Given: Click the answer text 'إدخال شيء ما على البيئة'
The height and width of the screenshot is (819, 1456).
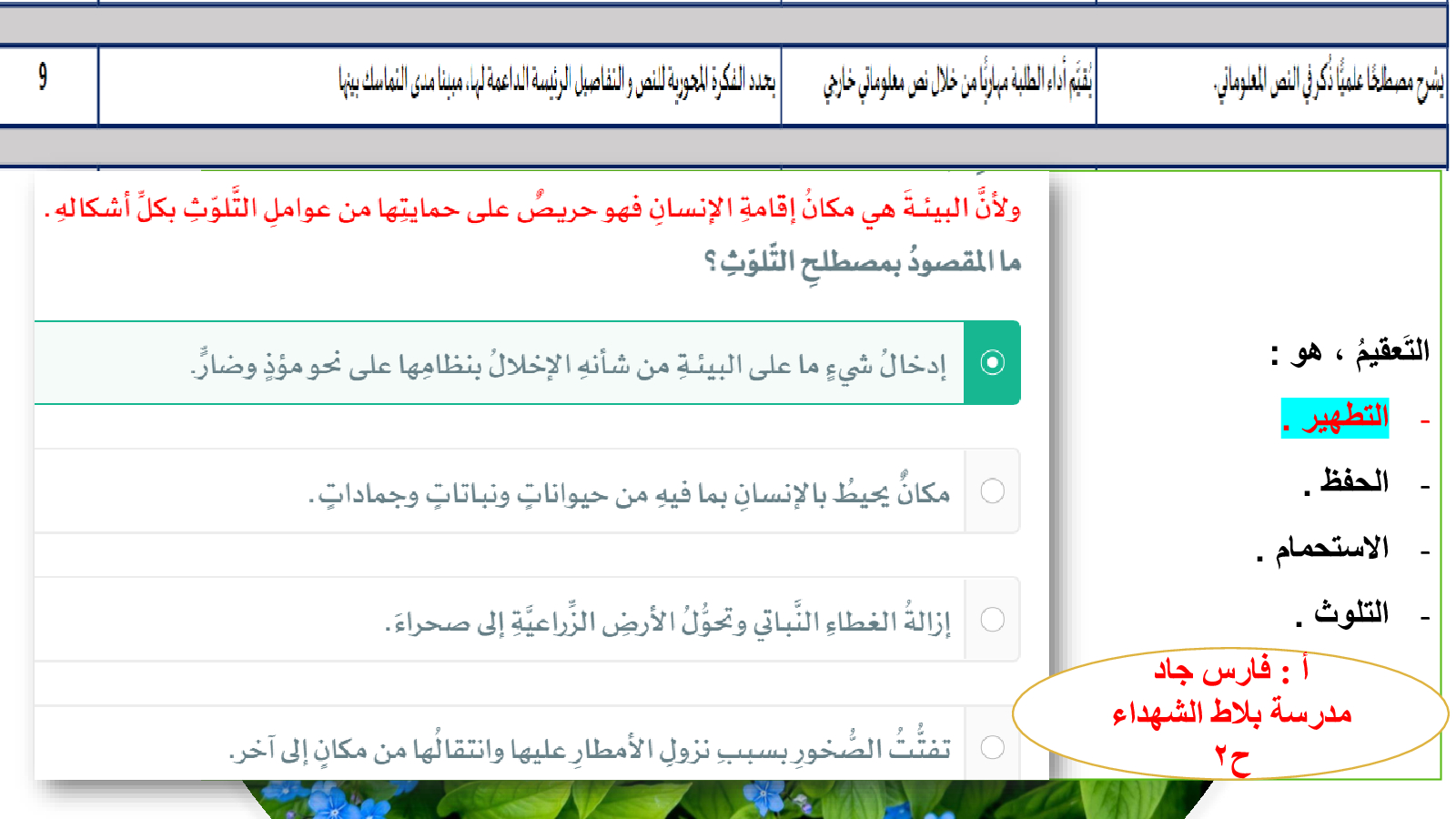Looking at the screenshot, I should (569, 365).
